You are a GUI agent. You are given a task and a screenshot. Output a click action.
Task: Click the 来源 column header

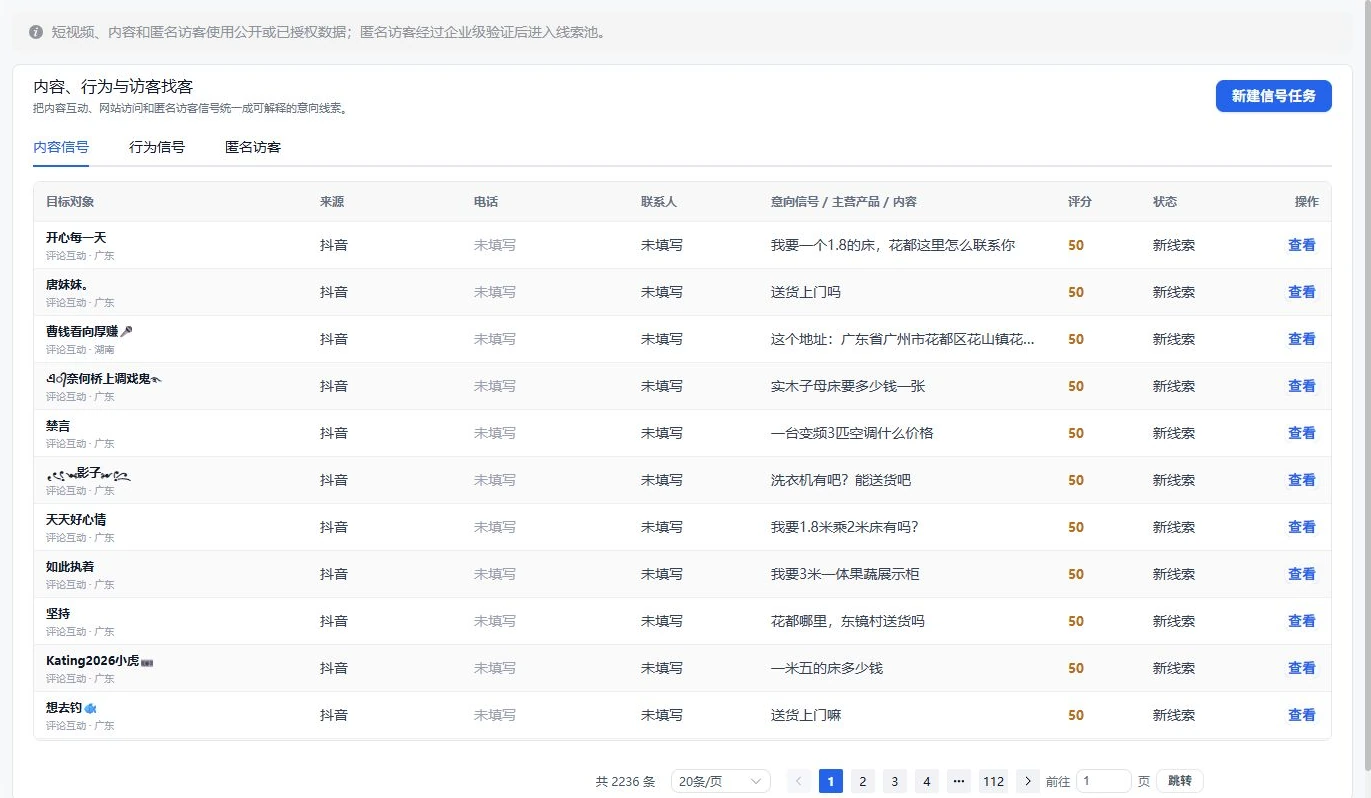point(332,202)
